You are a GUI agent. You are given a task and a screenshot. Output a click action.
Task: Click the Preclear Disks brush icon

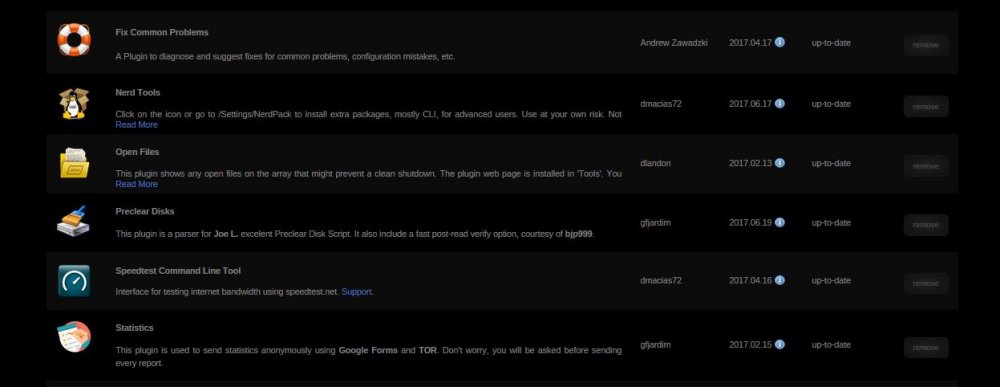(74, 222)
